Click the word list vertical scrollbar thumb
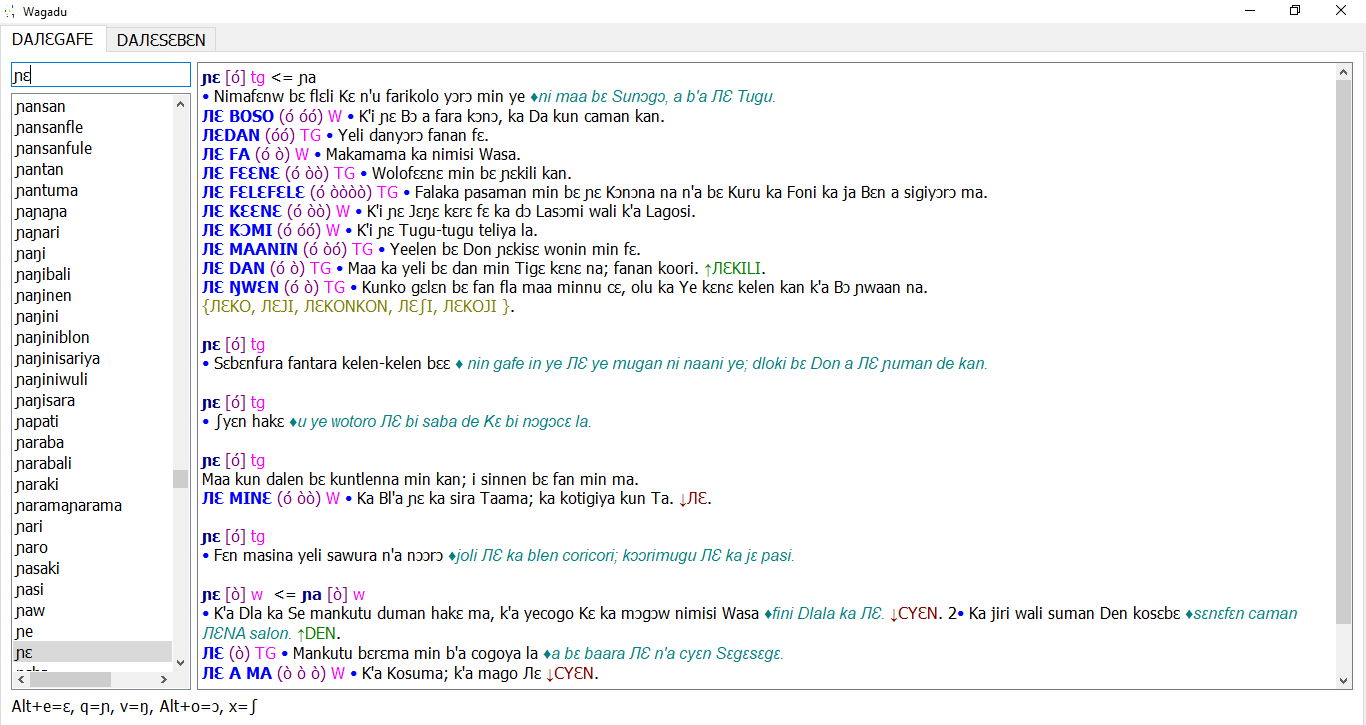Image resolution: width=1366 pixels, height=725 pixels. (181, 479)
